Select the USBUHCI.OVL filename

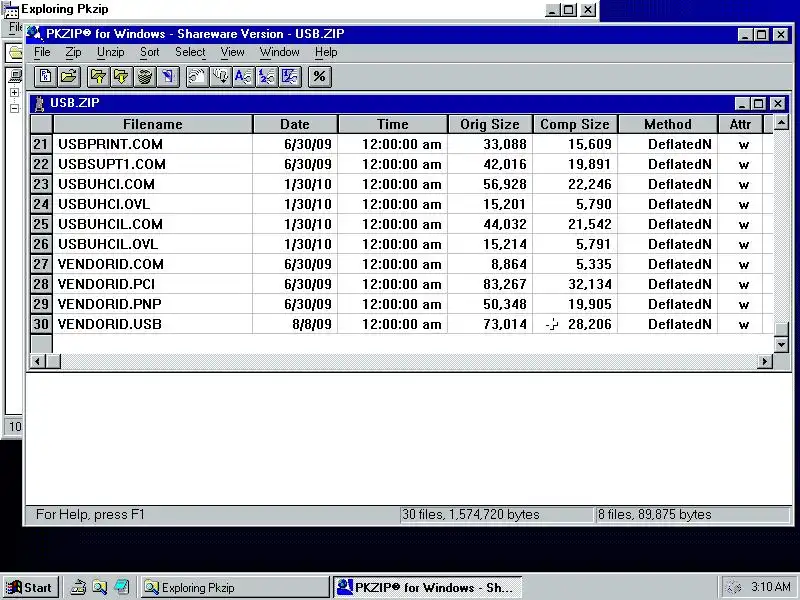[x=104, y=204]
